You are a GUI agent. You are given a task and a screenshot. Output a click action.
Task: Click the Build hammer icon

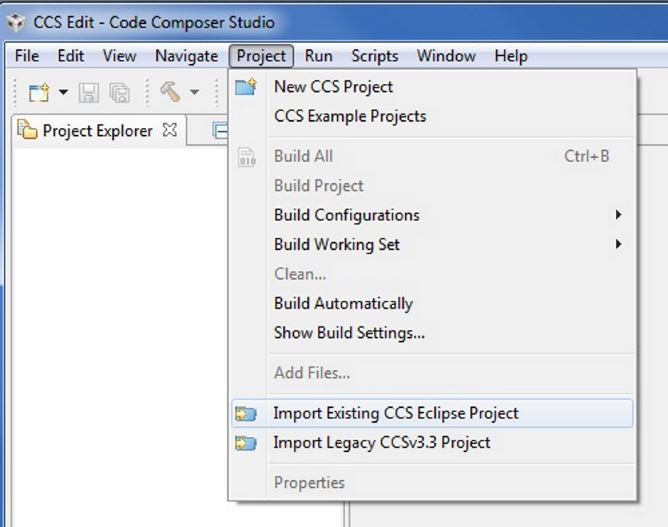(170, 93)
